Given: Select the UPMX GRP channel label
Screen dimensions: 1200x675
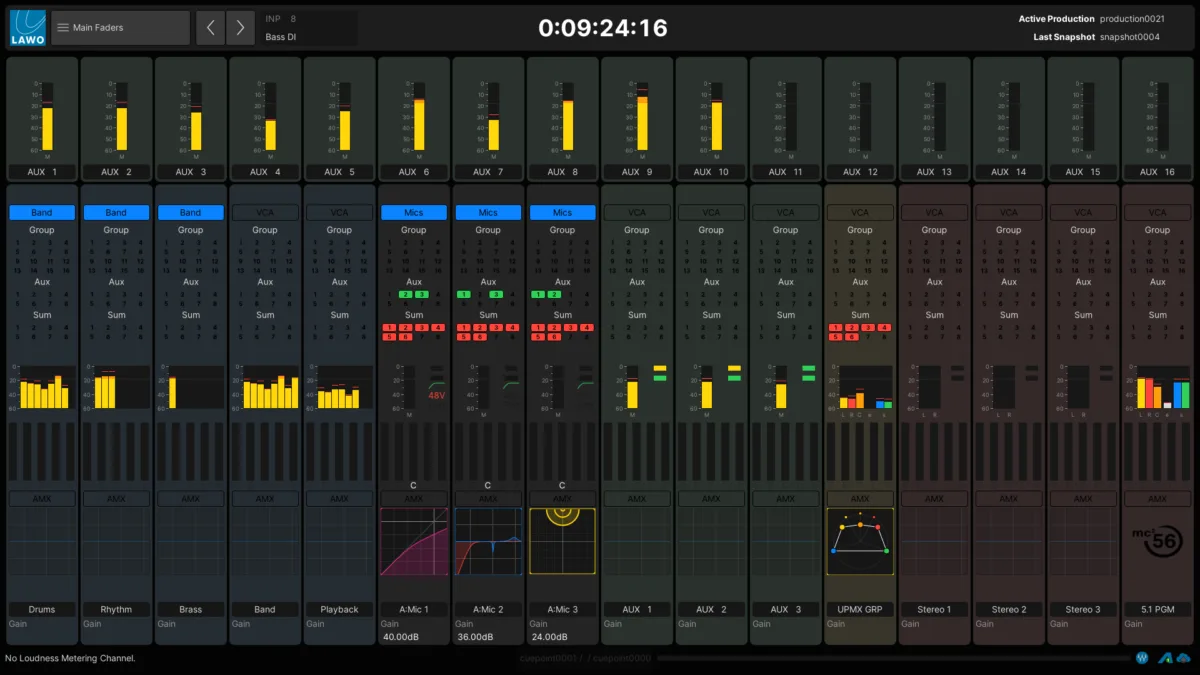Looking at the screenshot, I should click(860, 609).
